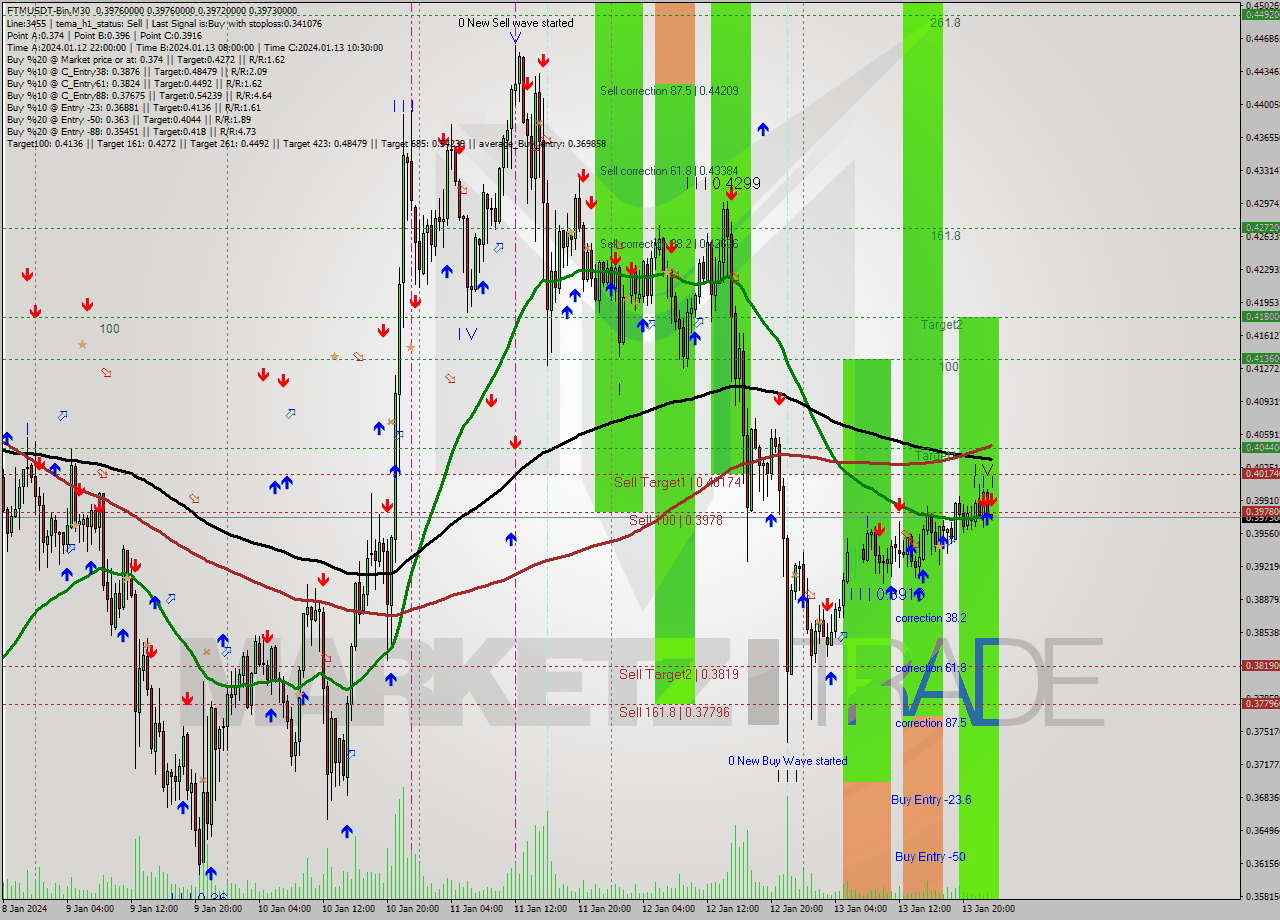Screen dimensions: 1280x920
Task: Click the red 0.37796 price tag
Action: [1260, 704]
